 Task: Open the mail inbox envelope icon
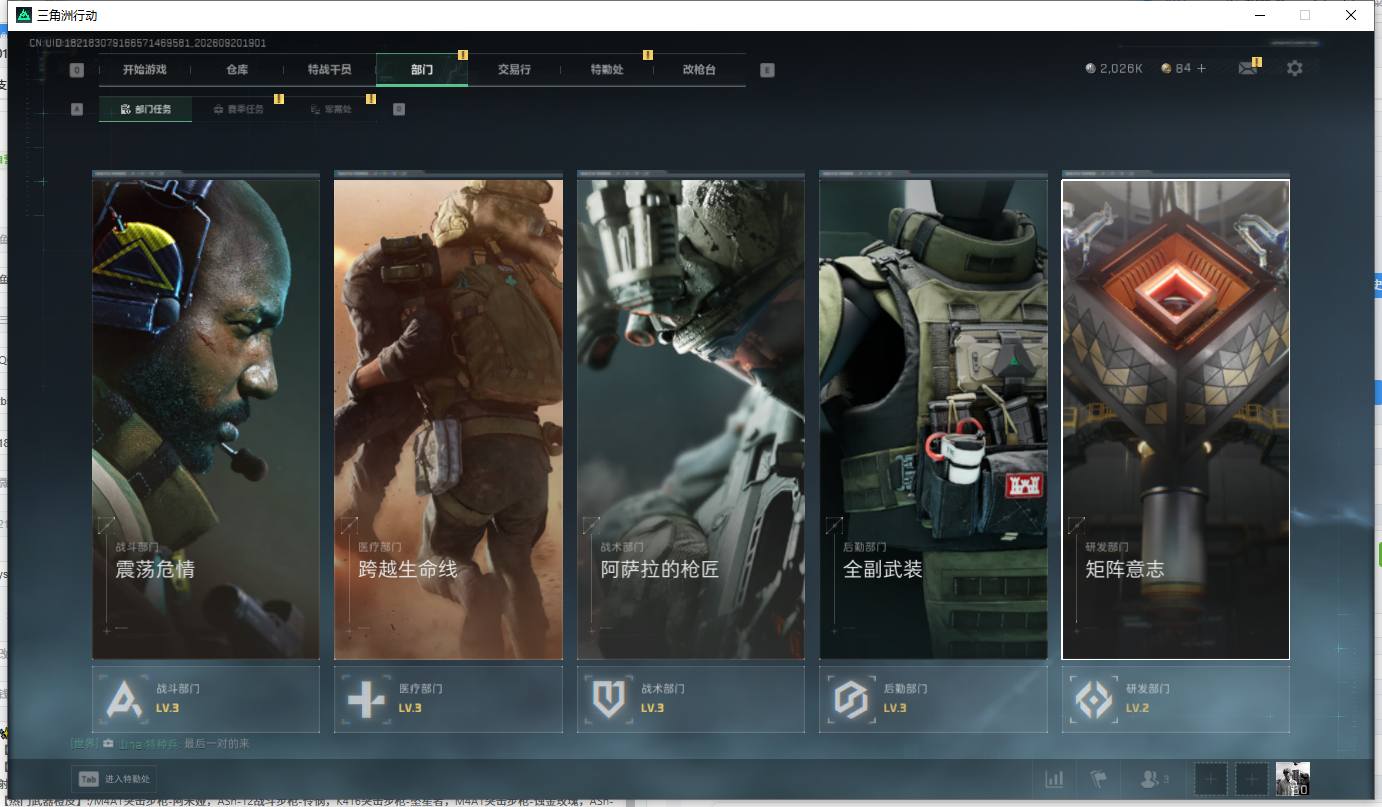1247,69
